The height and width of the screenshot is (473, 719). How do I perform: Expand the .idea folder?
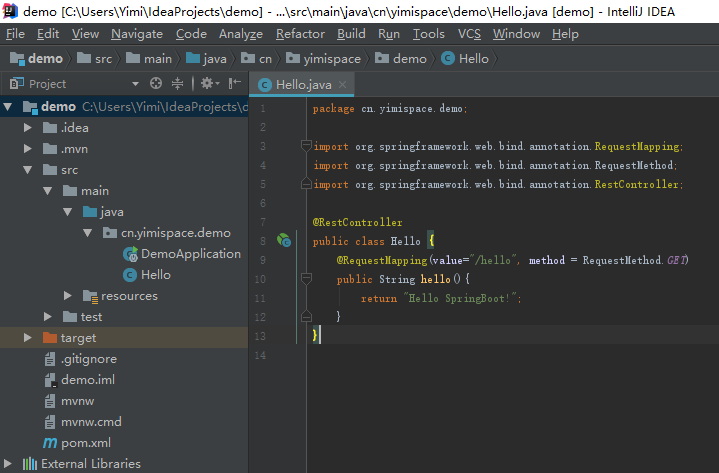point(28,128)
